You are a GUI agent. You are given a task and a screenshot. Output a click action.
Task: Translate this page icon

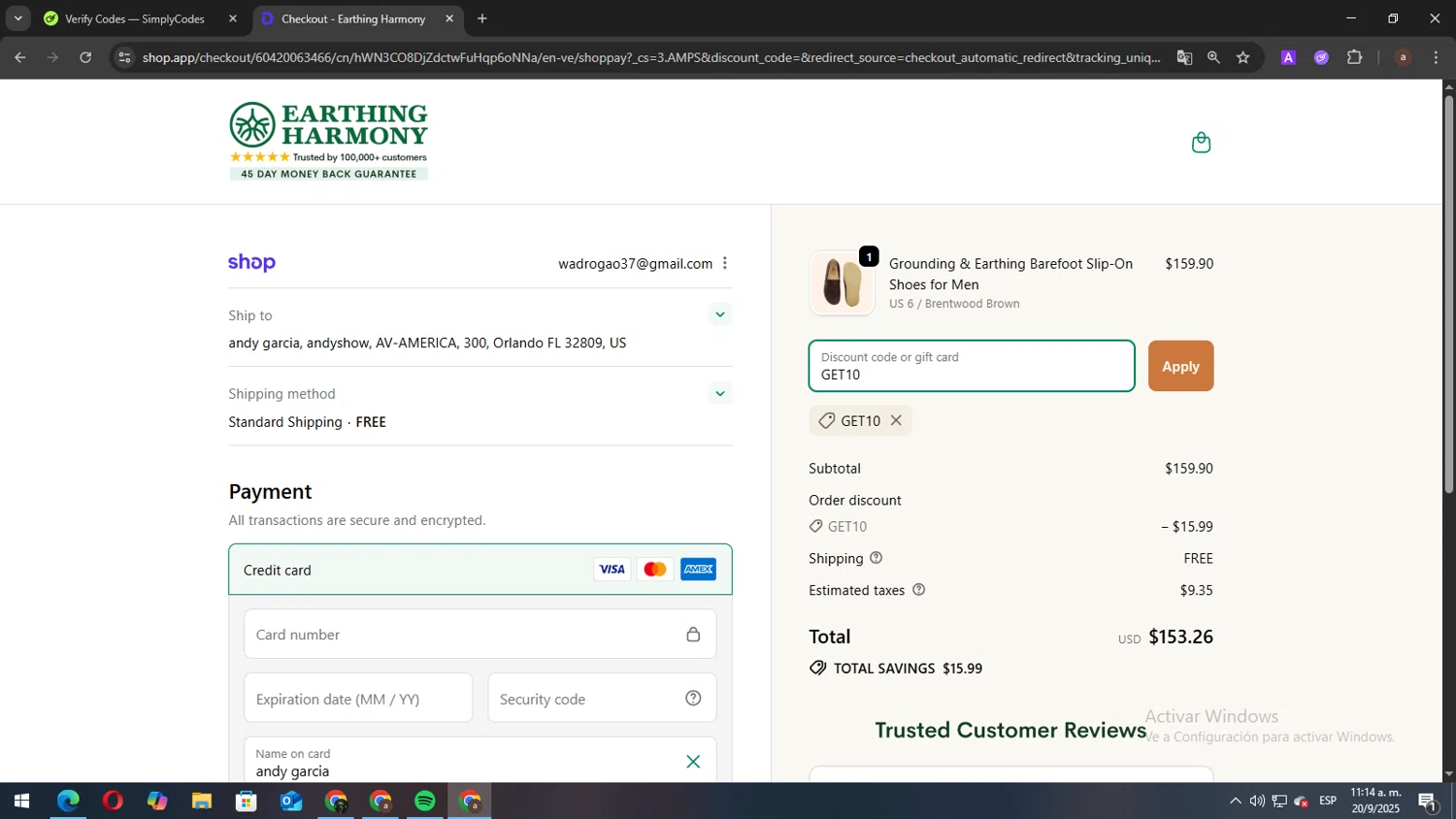pyautogui.click(x=1184, y=57)
